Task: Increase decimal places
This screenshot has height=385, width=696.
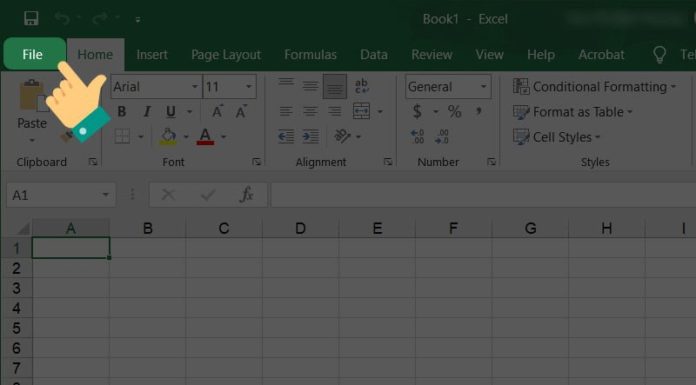Action: 418,136
